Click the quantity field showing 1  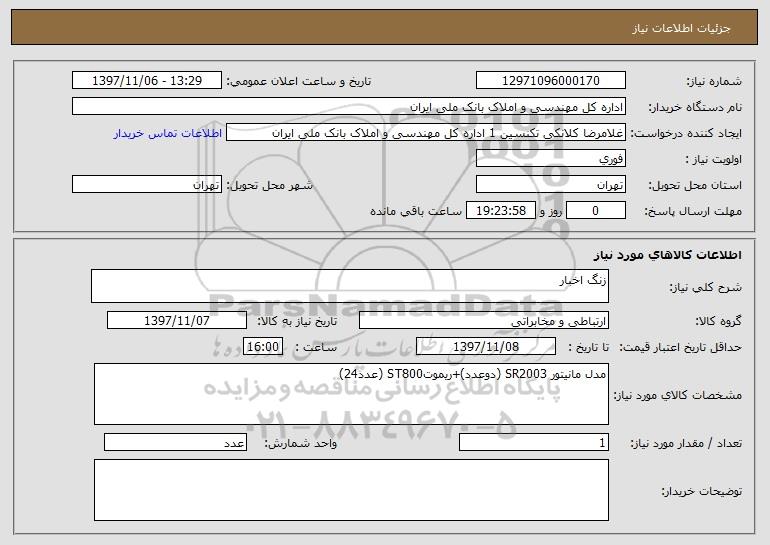534,442
